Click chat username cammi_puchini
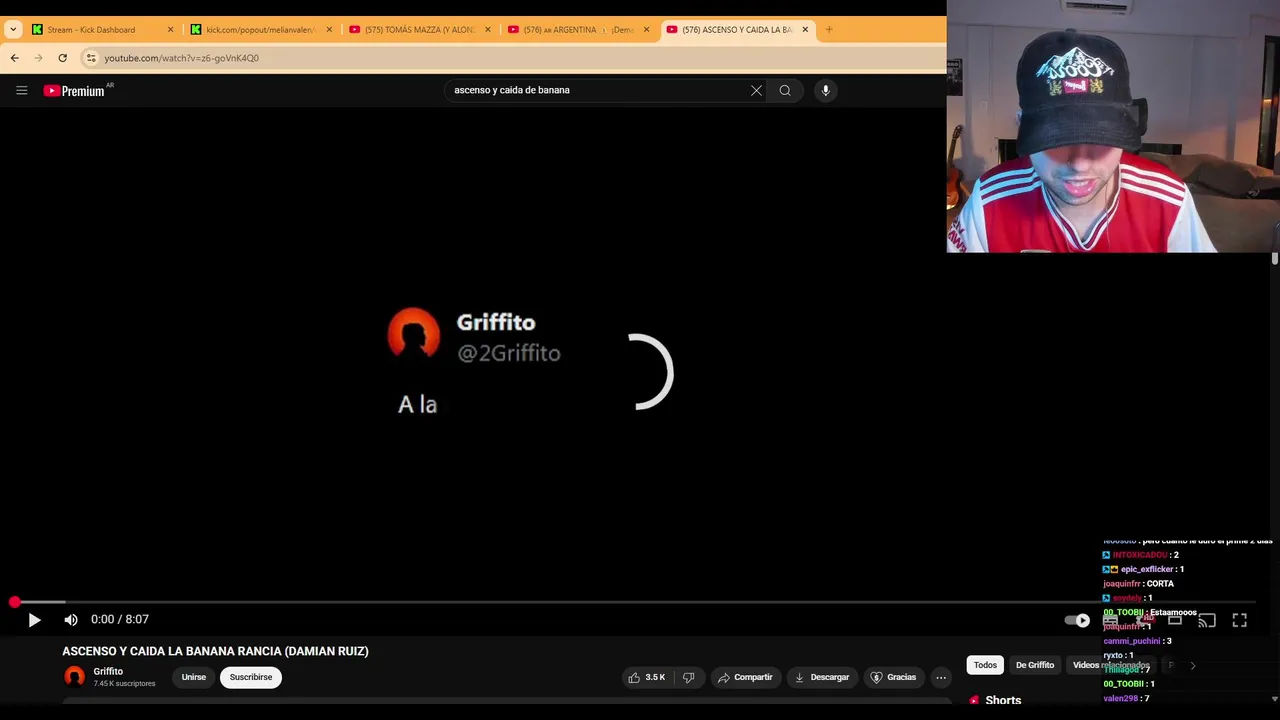The height and width of the screenshot is (720, 1280). coord(1132,641)
